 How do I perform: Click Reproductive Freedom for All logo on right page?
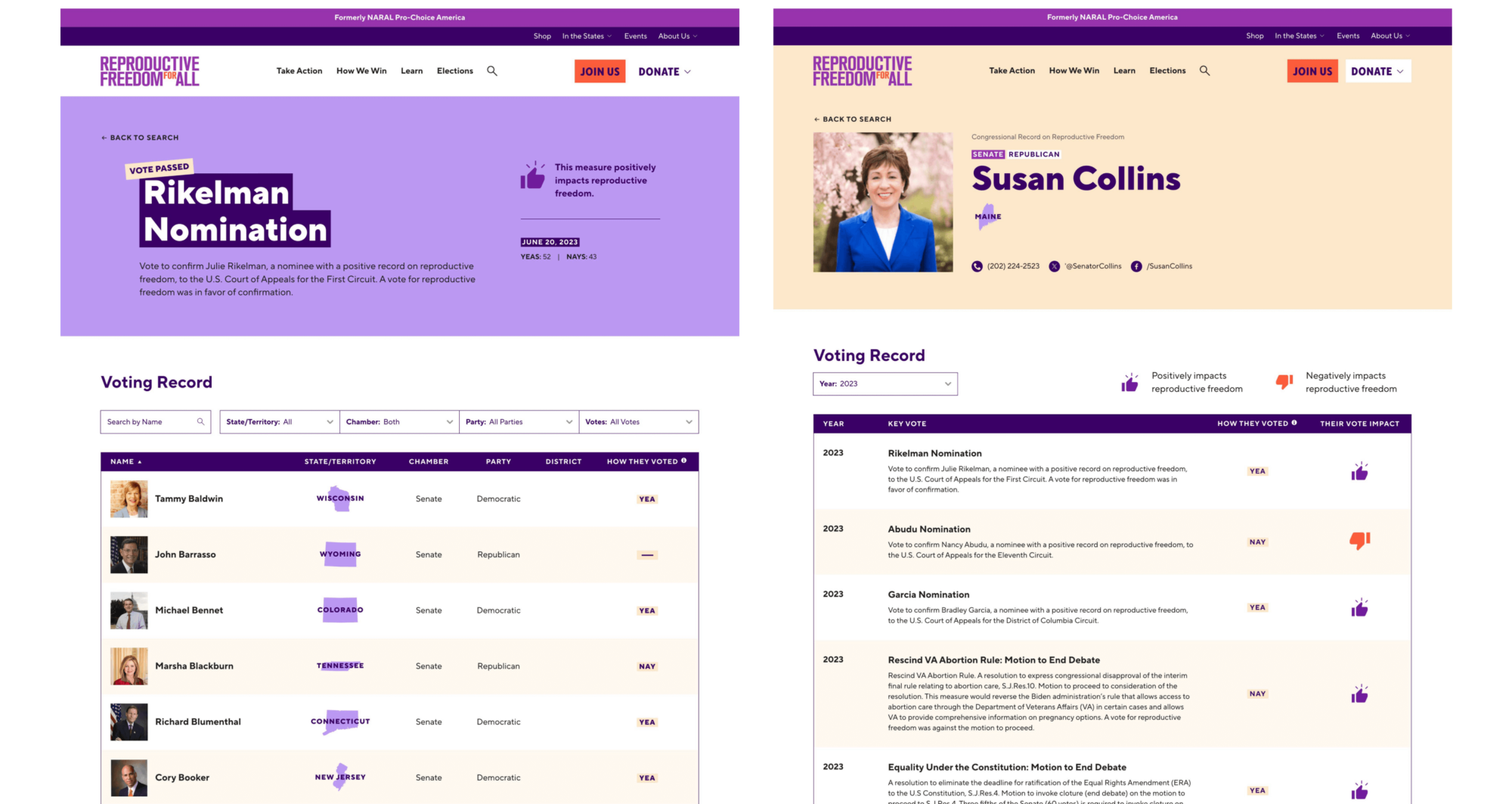point(863,71)
